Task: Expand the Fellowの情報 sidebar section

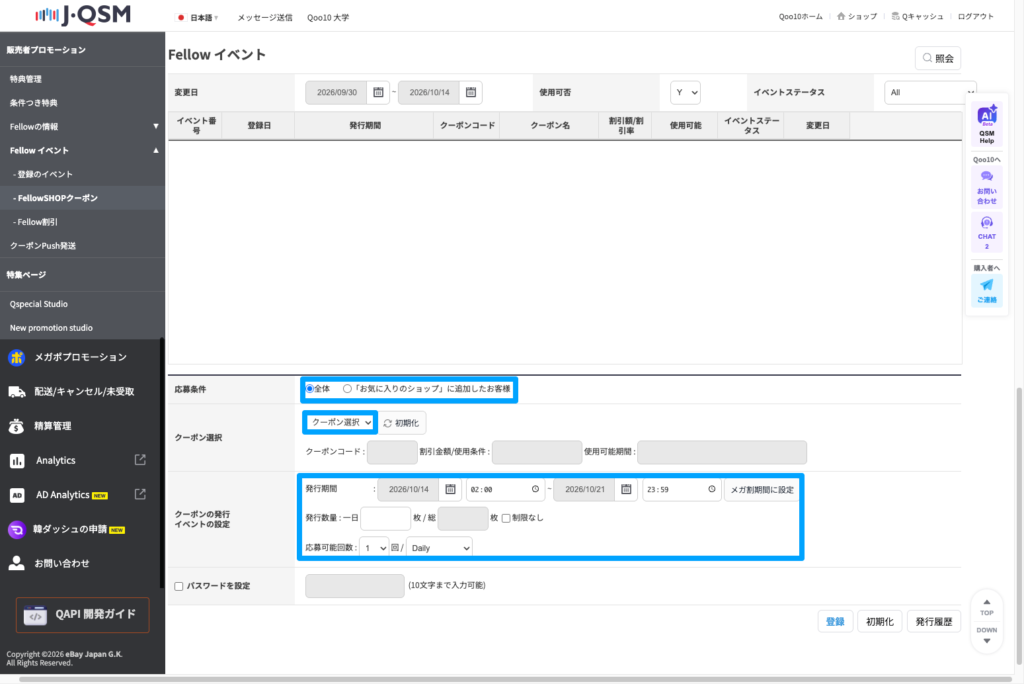Action: coord(82,126)
